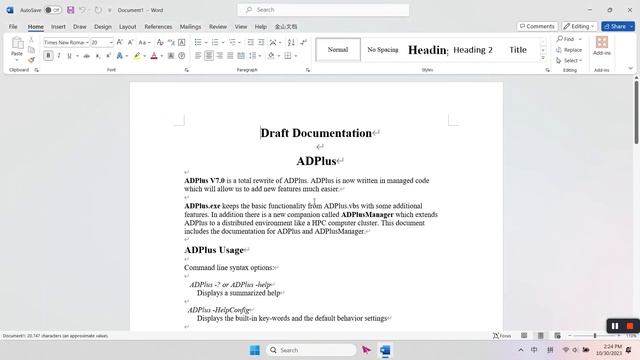This screenshot has height=360, width=640.
Task: Open the font name dropdown
Action: (x=87, y=42)
